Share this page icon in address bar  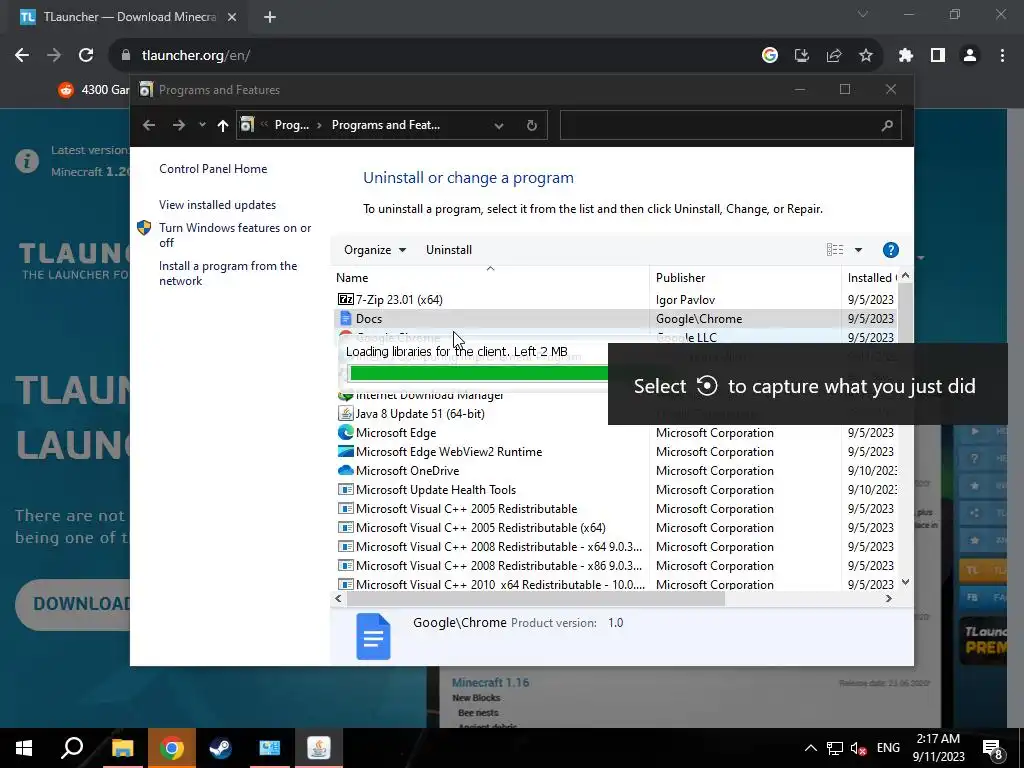coord(834,56)
